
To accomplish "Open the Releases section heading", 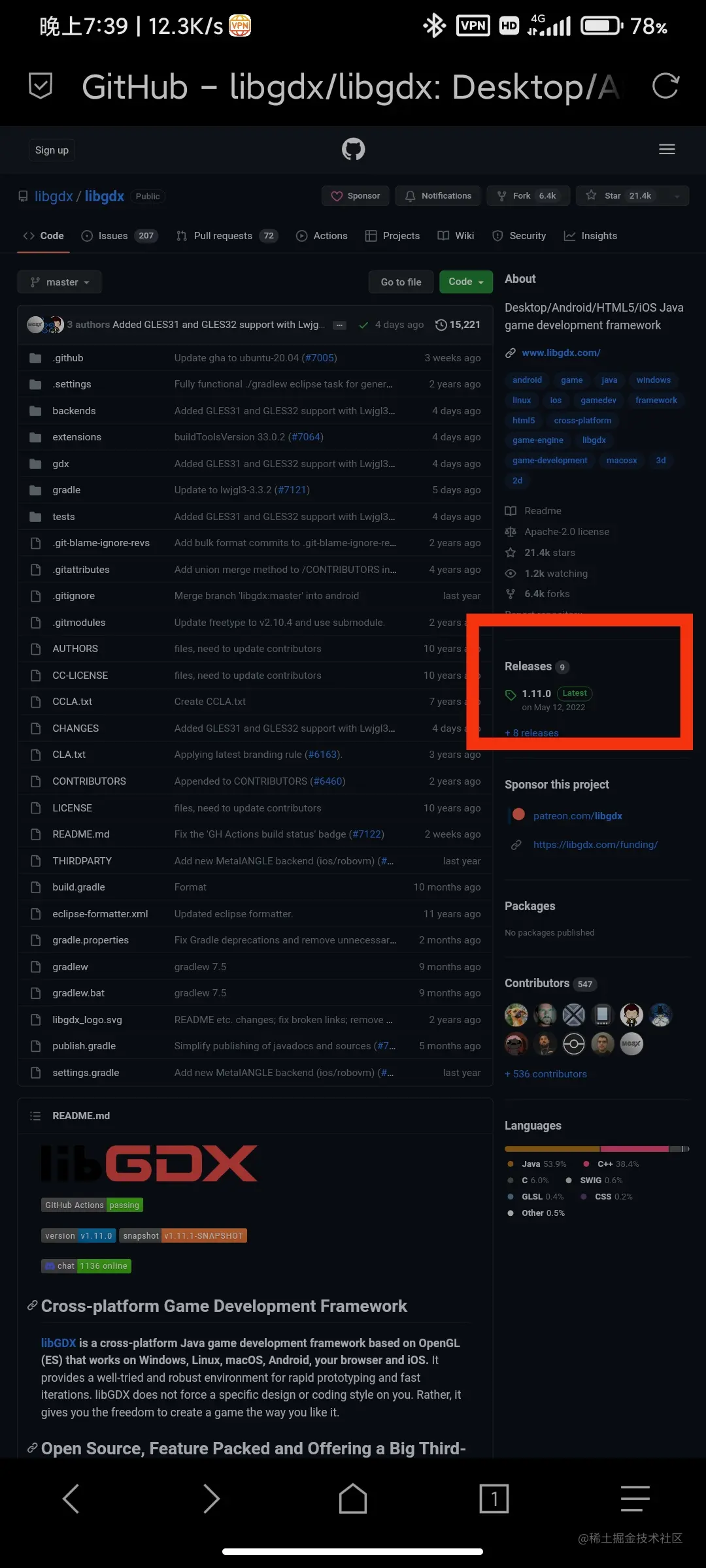I will pos(528,666).
